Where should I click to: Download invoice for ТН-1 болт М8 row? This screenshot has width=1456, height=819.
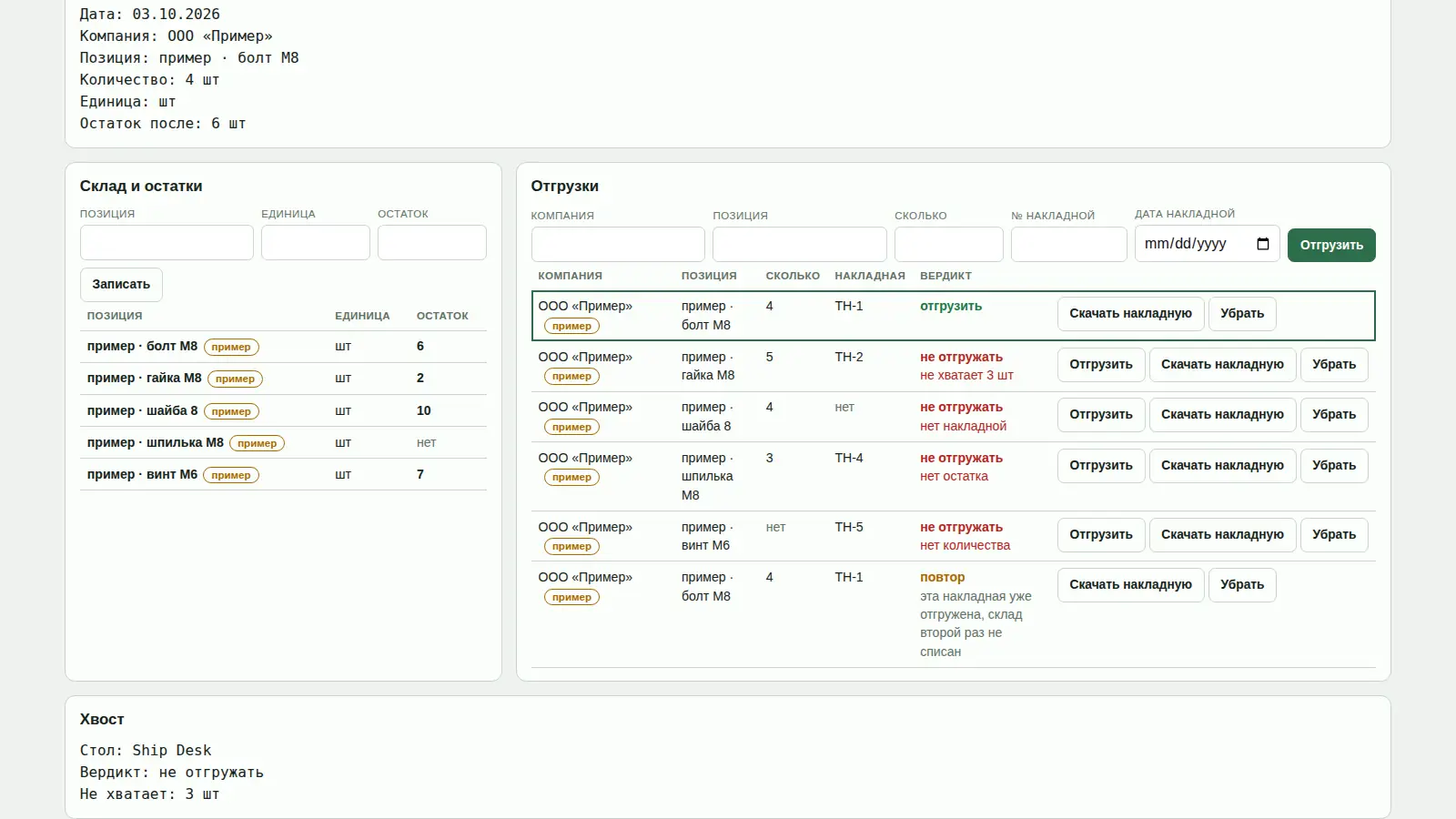(x=1130, y=314)
